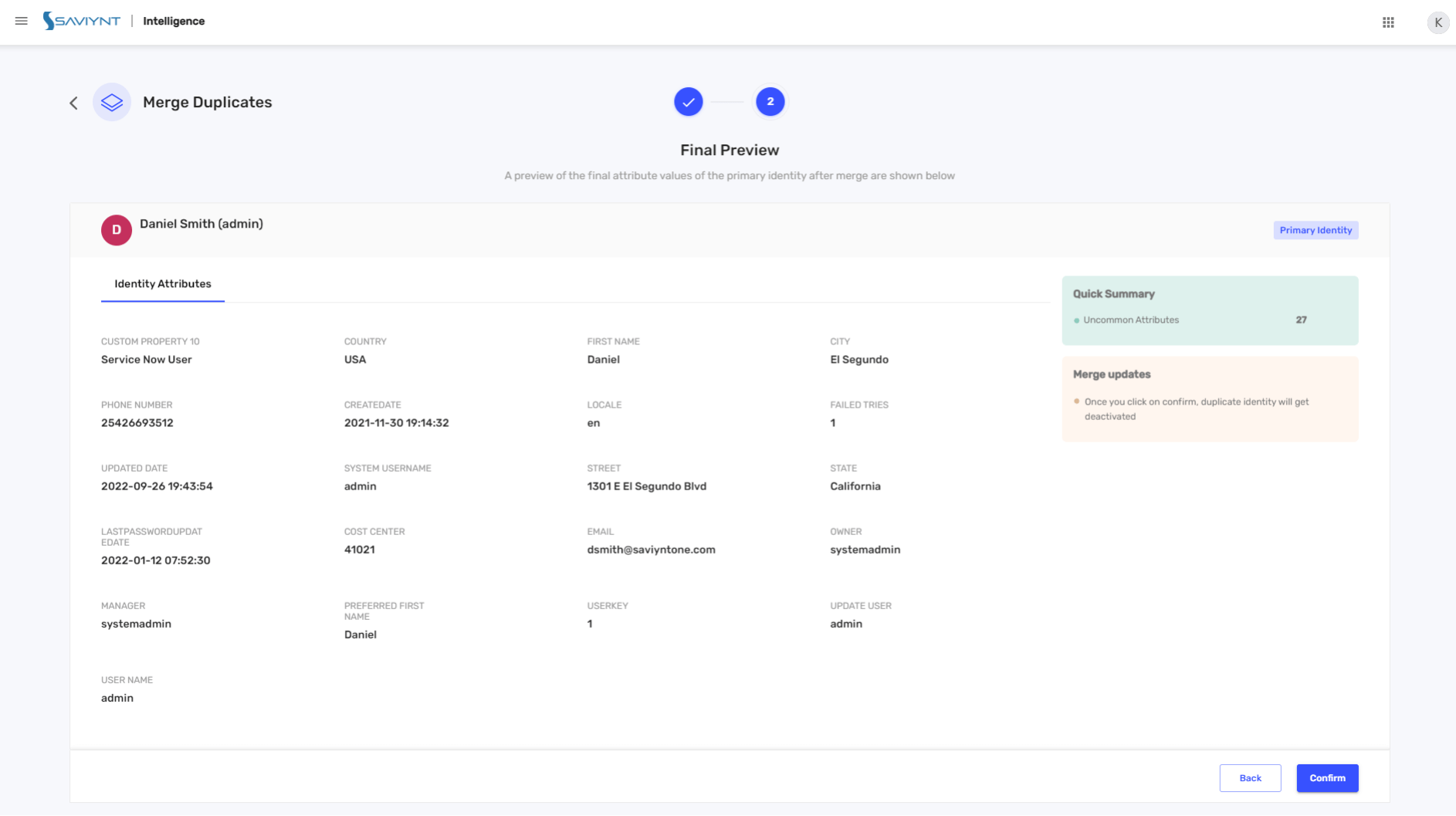This screenshot has width=1456, height=816.
Task: Click the Merge Duplicates layers icon
Action: coord(112,103)
